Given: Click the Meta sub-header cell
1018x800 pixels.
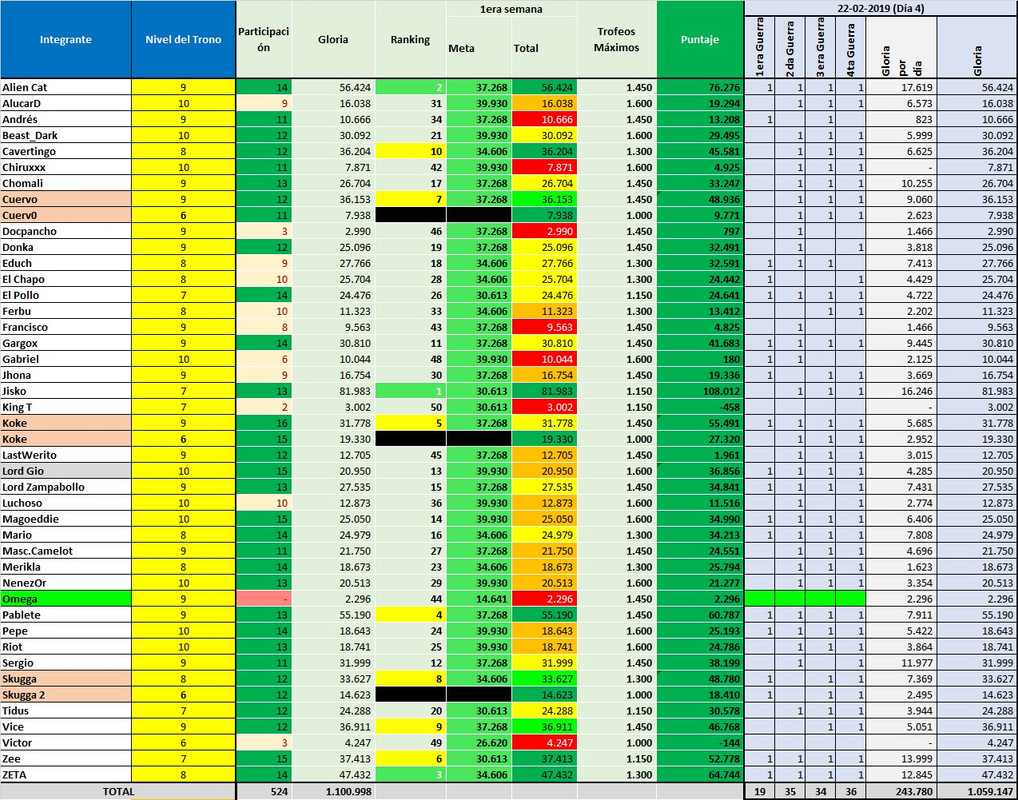Looking at the screenshot, I should pos(478,48).
